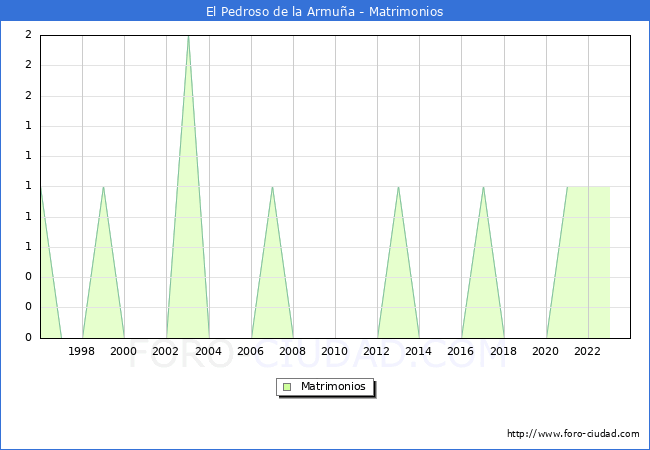Click the 2010 x-axis label

[x=335, y=351]
